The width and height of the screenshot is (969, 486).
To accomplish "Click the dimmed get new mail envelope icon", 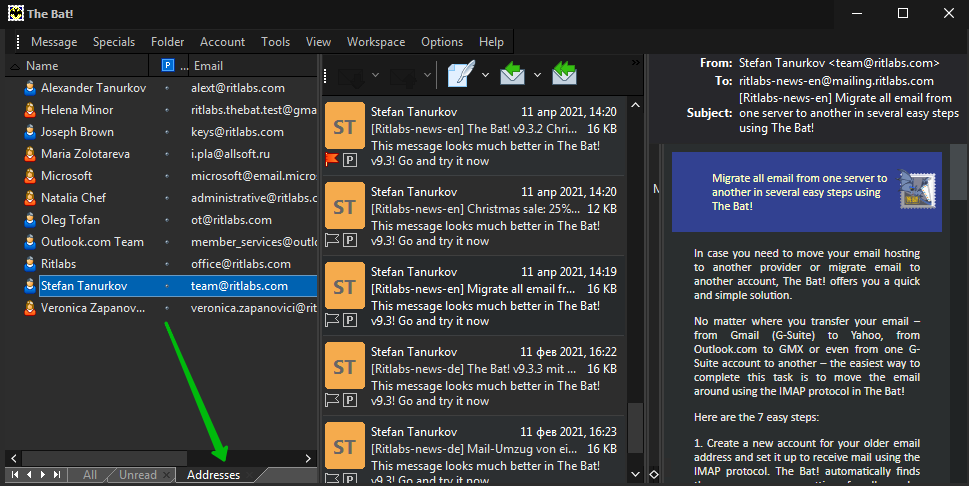I will [x=350, y=76].
